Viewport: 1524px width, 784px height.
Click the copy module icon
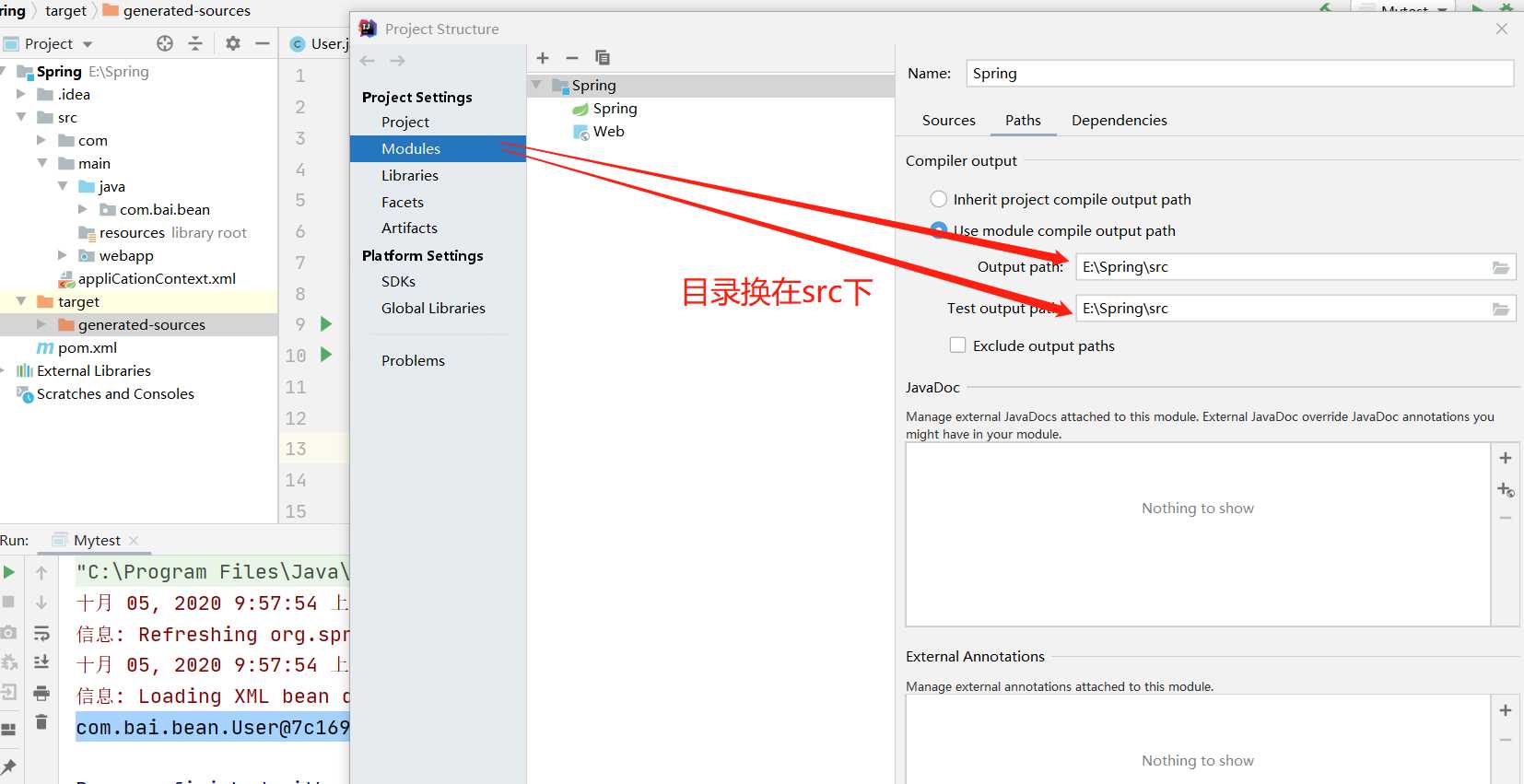click(x=603, y=58)
